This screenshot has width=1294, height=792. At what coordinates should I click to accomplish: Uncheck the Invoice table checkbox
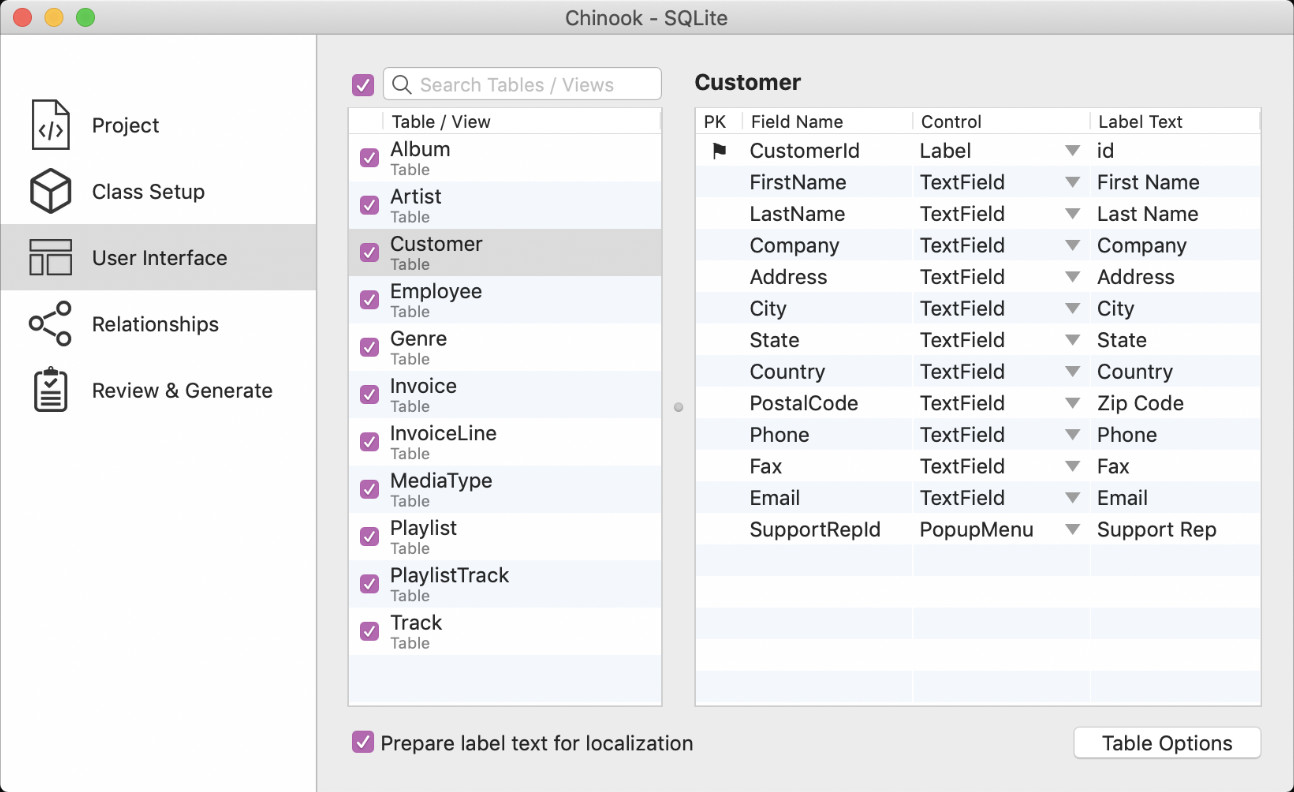click(370, 394)
